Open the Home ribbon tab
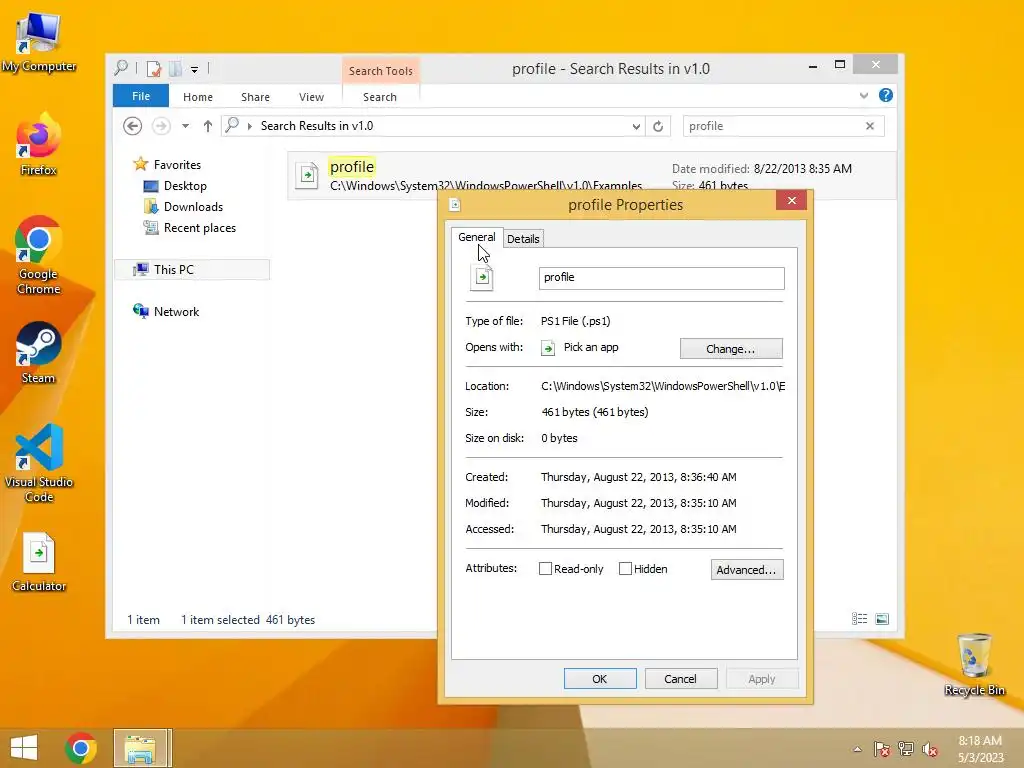This screenshot has height=768, width=1024. (x=198, y=97)
